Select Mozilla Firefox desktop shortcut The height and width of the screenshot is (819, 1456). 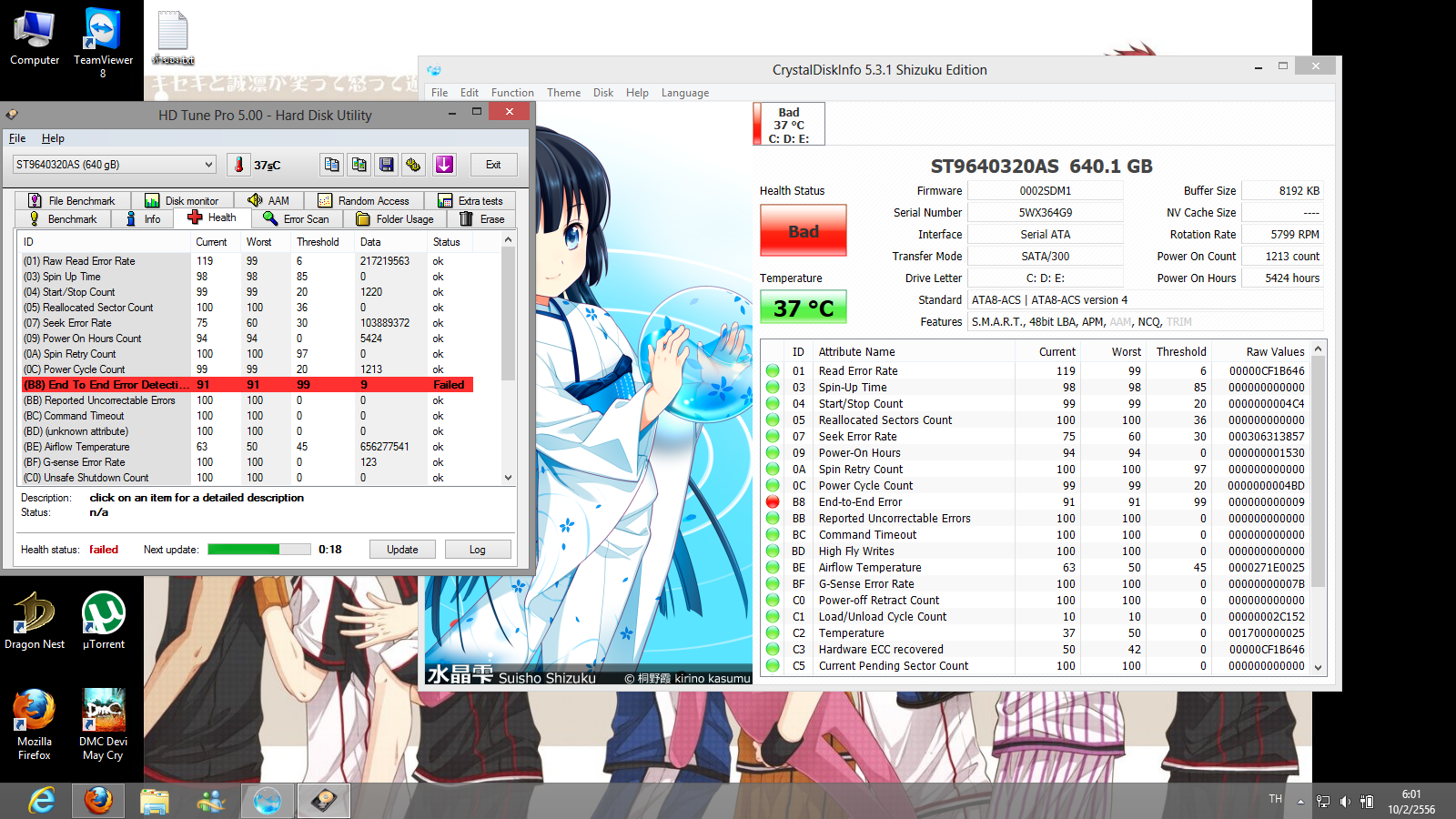[35, 724]
